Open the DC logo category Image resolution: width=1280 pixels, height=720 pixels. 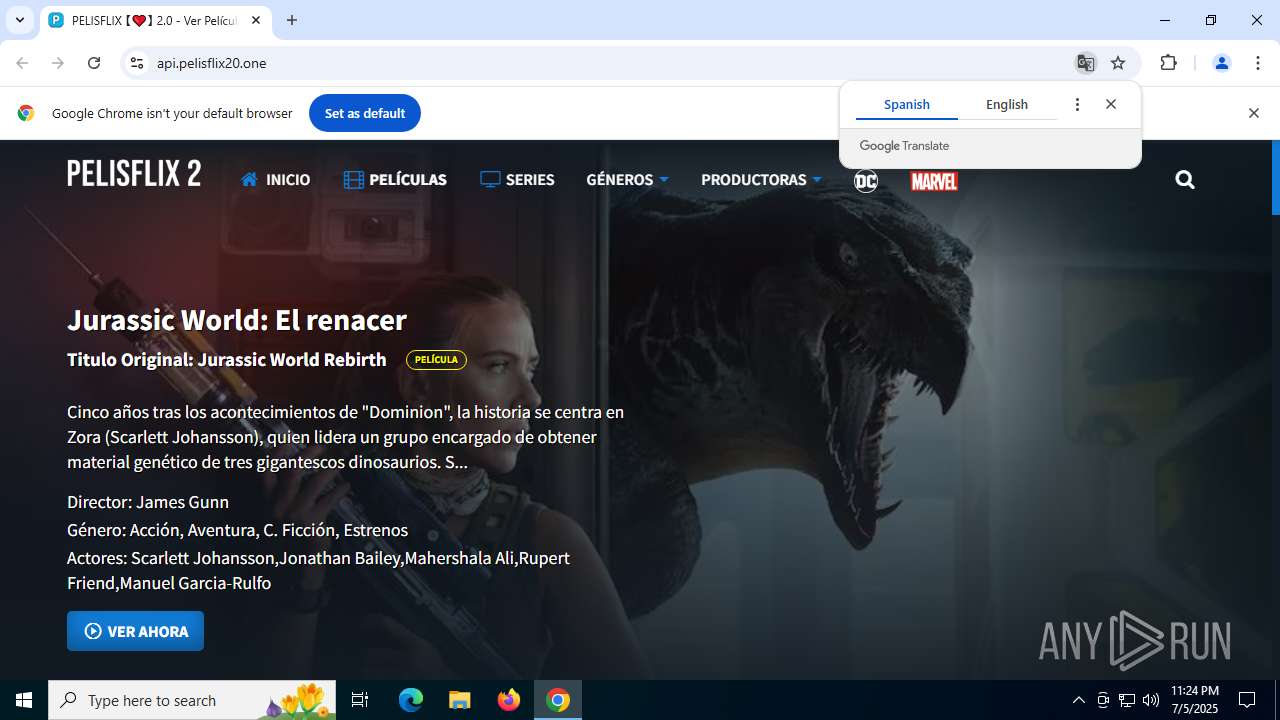click(x=866, y=180)
